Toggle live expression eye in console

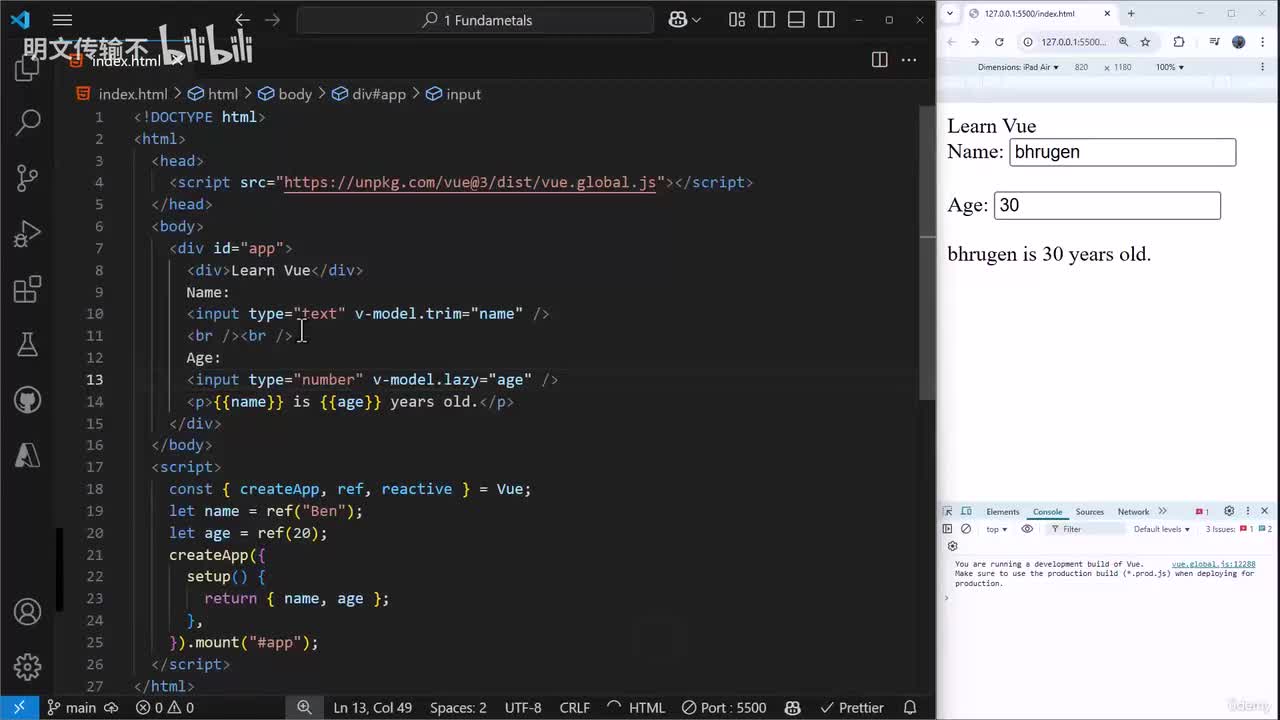(1027, 529)
